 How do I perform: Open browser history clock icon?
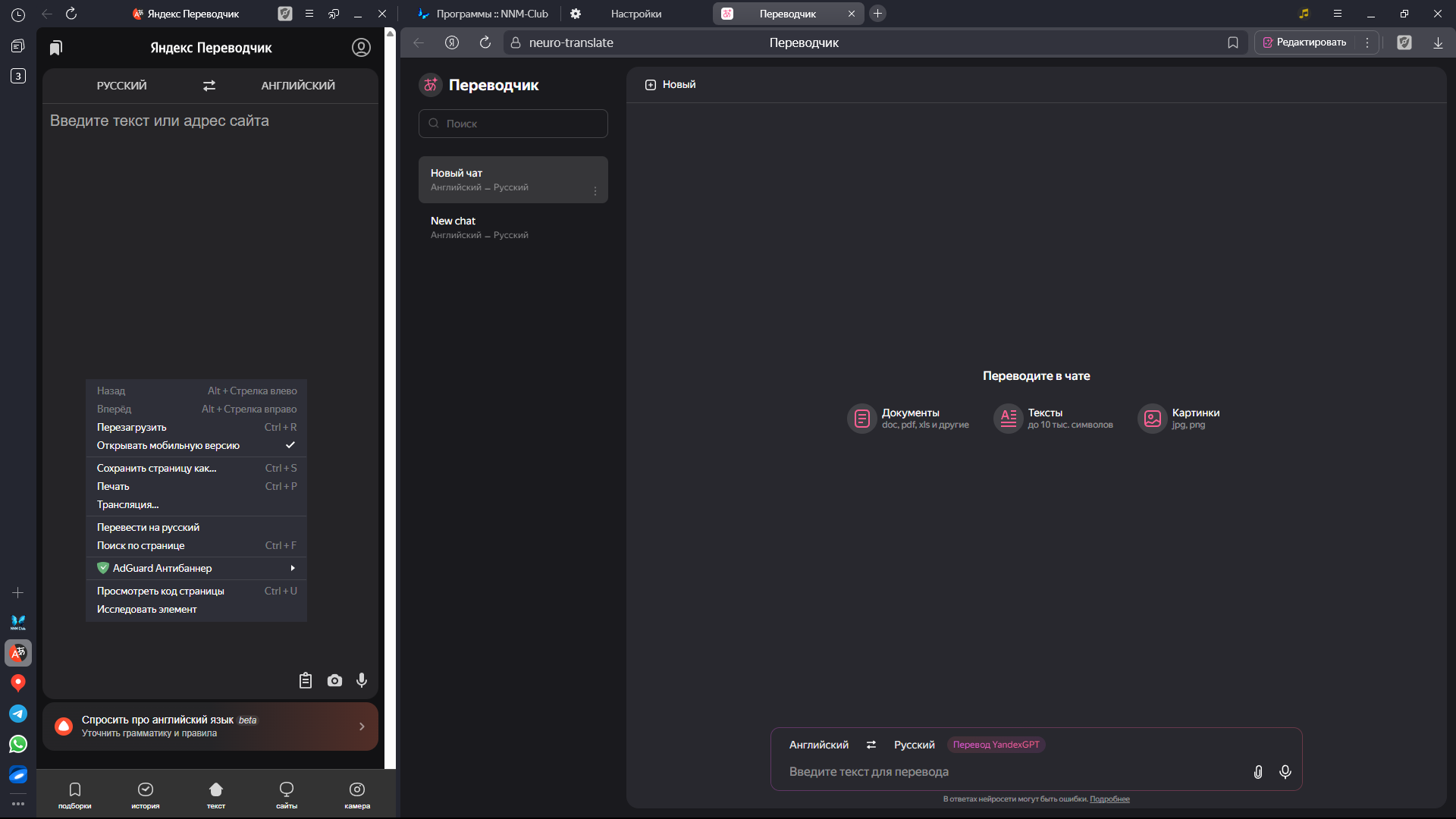pyautogui.click(x=18, y=14)
